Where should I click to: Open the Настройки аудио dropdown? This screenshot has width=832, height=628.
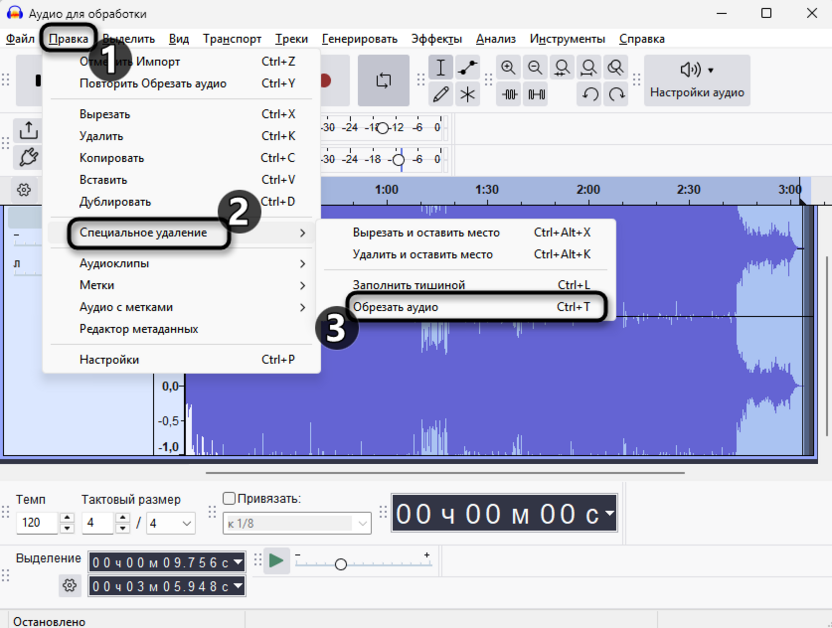[x=697, y=80]
